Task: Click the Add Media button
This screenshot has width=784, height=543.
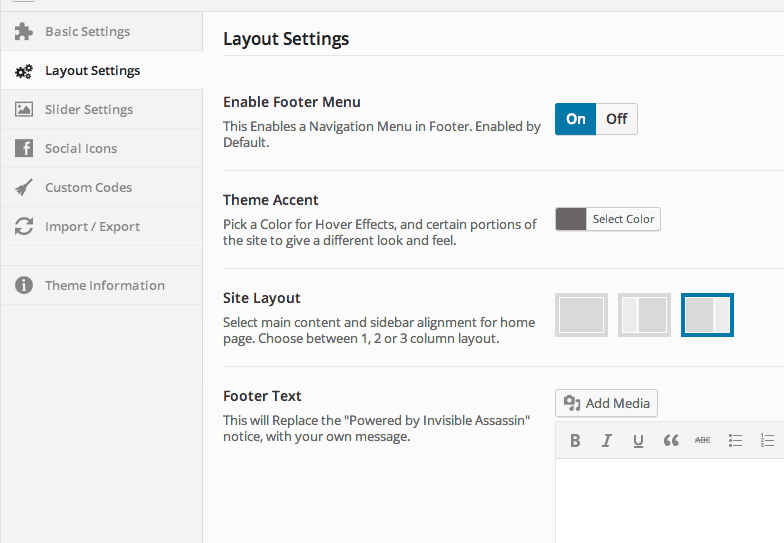Action: coord(606,403)
